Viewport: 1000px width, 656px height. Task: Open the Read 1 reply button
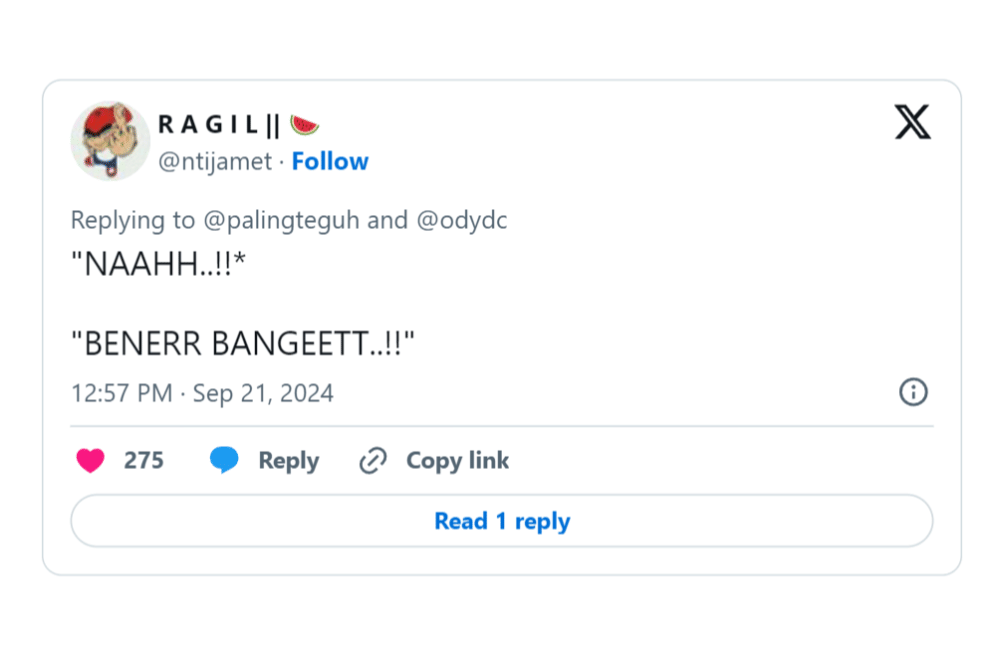pyautogui.click(x=502, y=521)
